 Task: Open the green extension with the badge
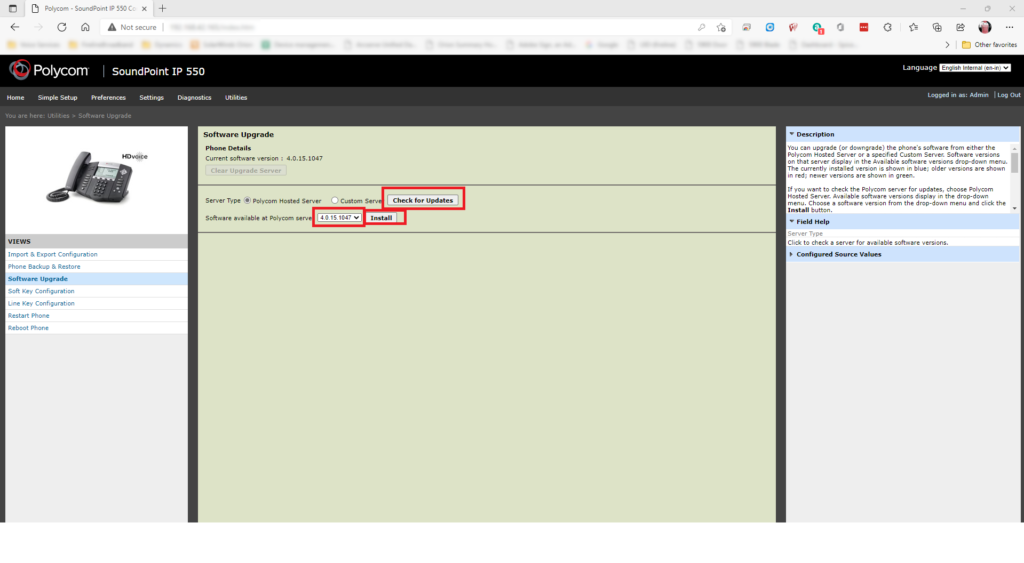(x=817, y=27)
